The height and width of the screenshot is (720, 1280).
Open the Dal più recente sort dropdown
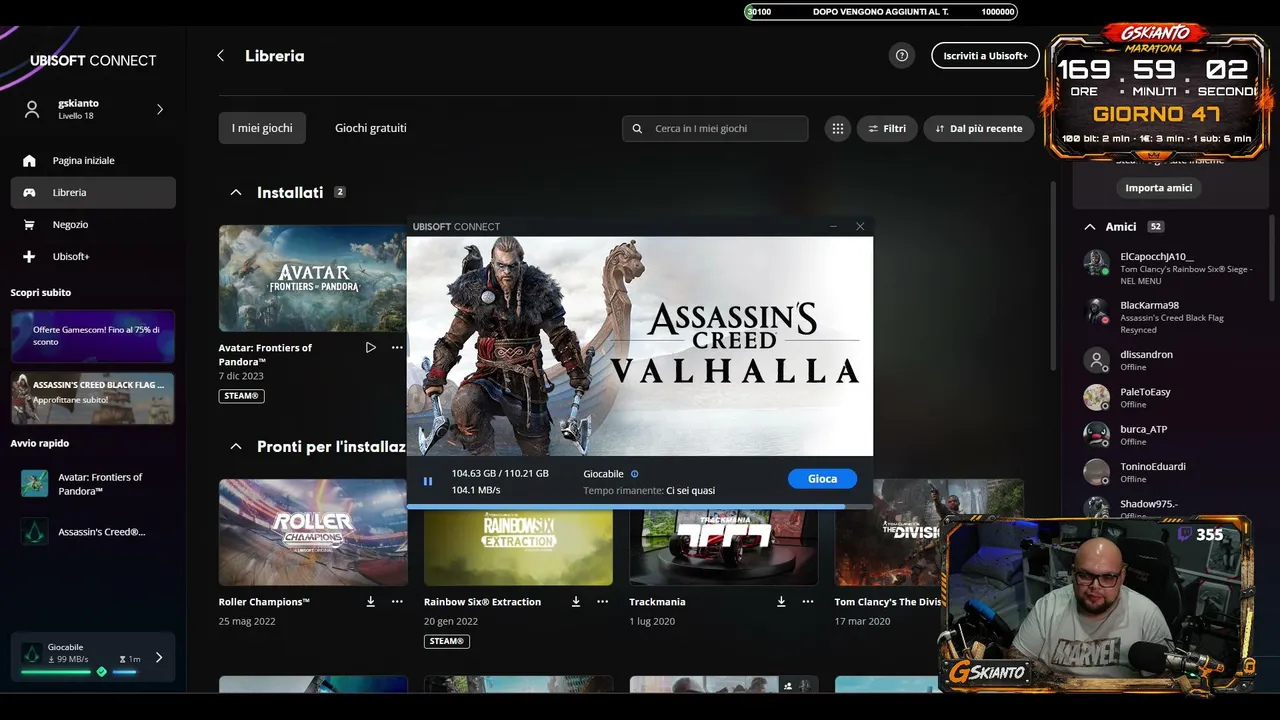(979, 128)
